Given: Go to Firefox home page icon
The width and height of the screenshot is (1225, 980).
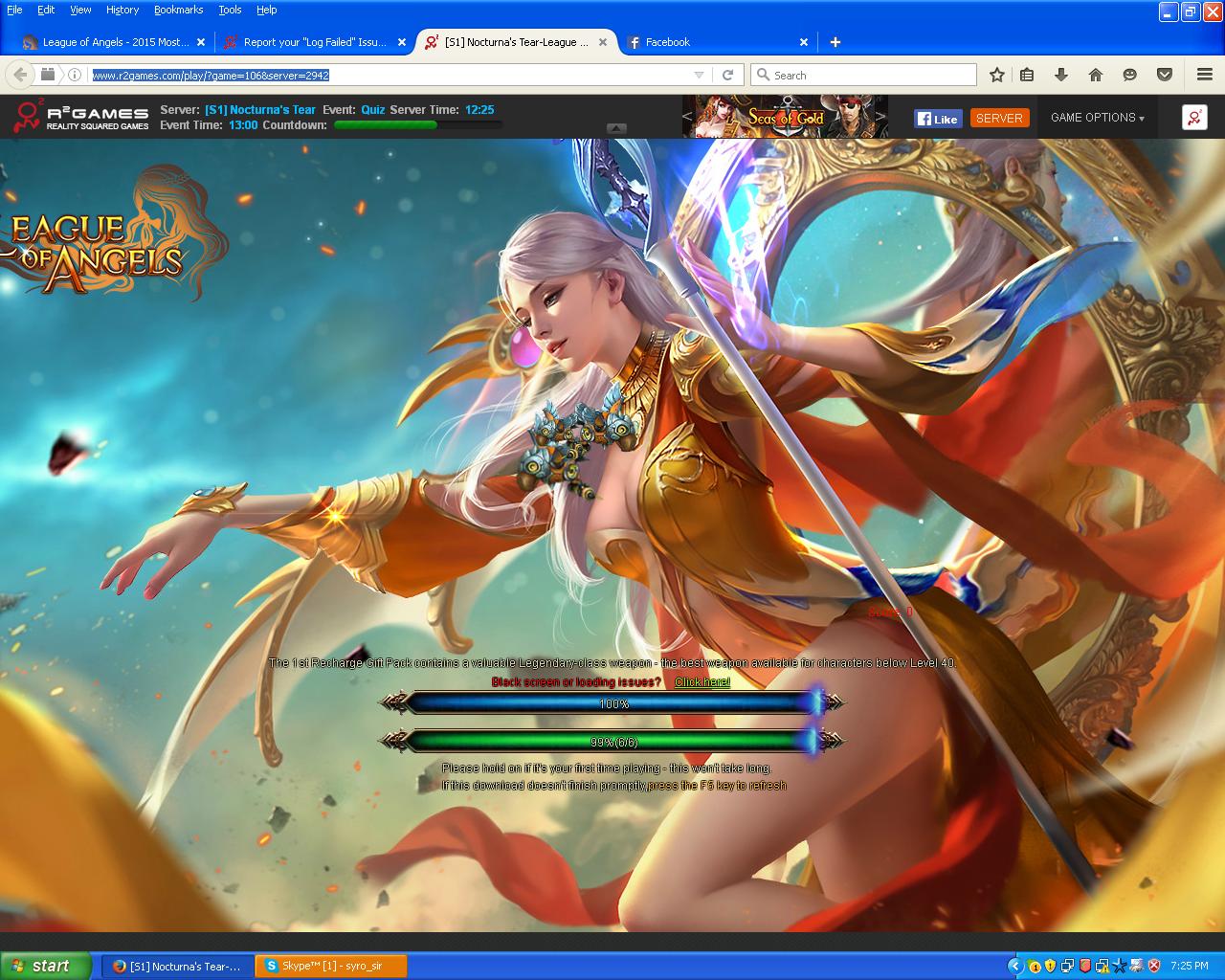Looking at the screenshot, I should pos(1096,75).
